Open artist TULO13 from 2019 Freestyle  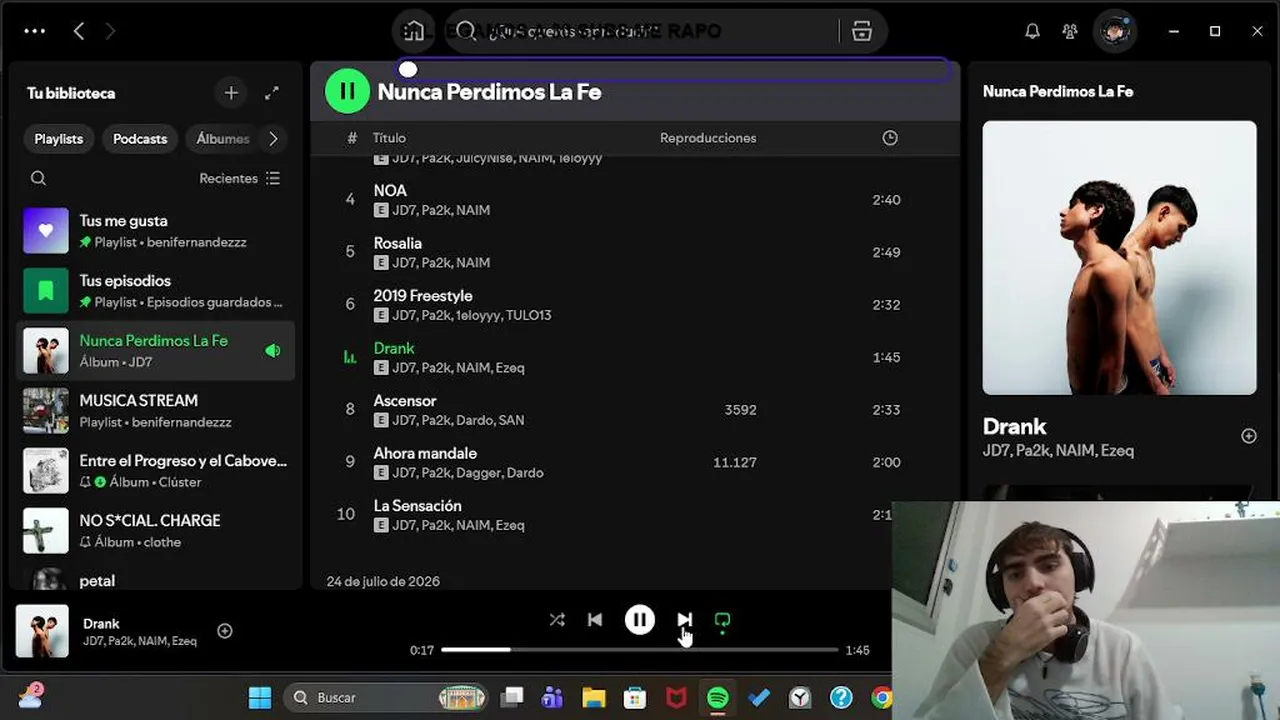(528, 315)
